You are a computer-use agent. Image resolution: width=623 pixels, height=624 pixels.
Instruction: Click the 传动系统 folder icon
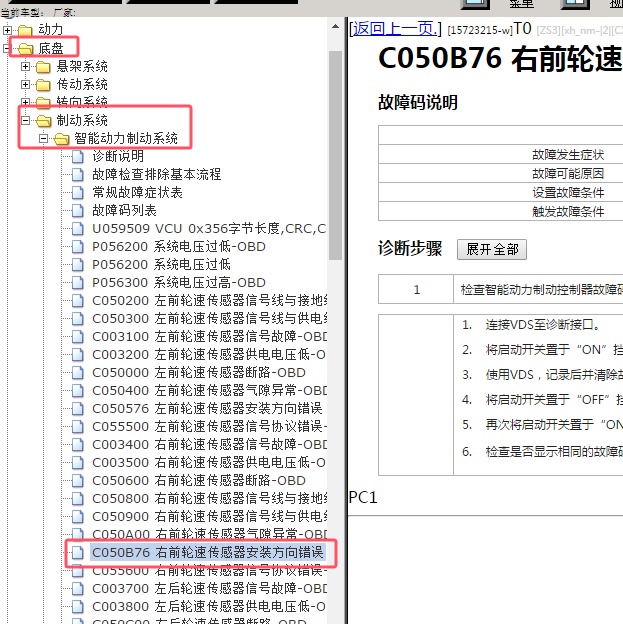click(43, 85)
